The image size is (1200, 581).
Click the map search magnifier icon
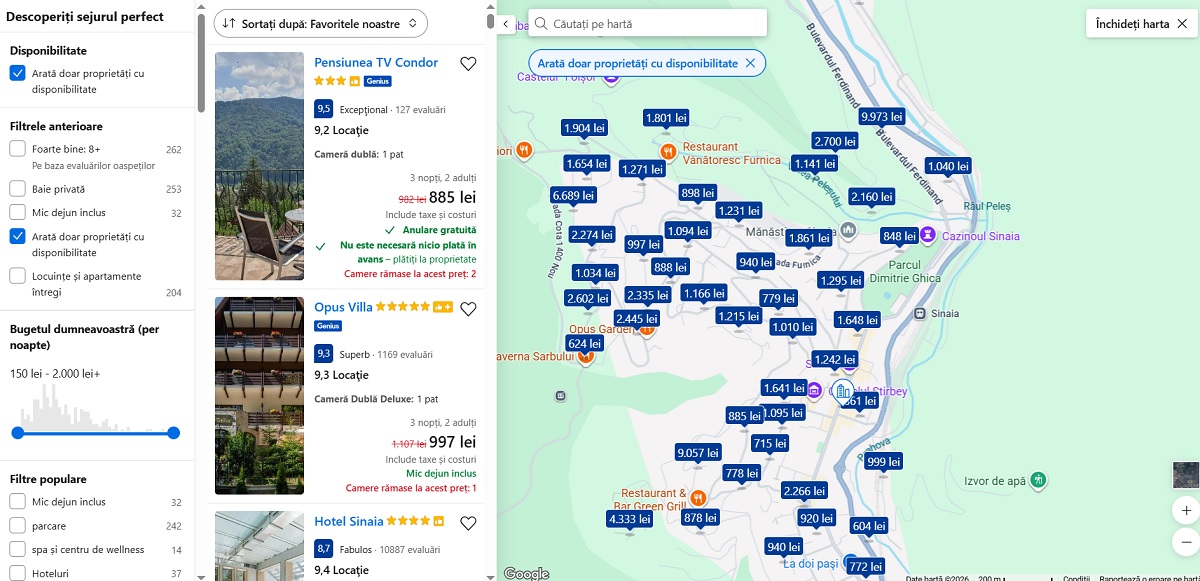click(540, 23)
